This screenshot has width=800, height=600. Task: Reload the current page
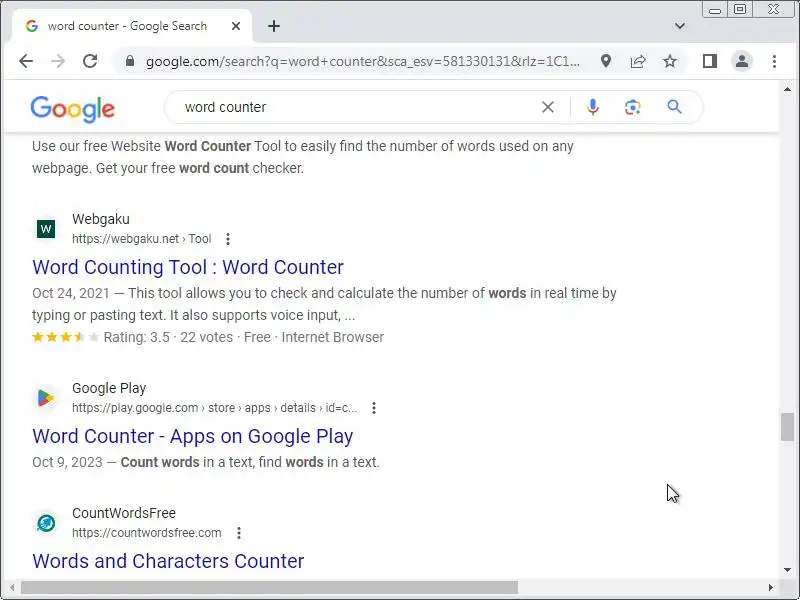click(x=90, y=61)
